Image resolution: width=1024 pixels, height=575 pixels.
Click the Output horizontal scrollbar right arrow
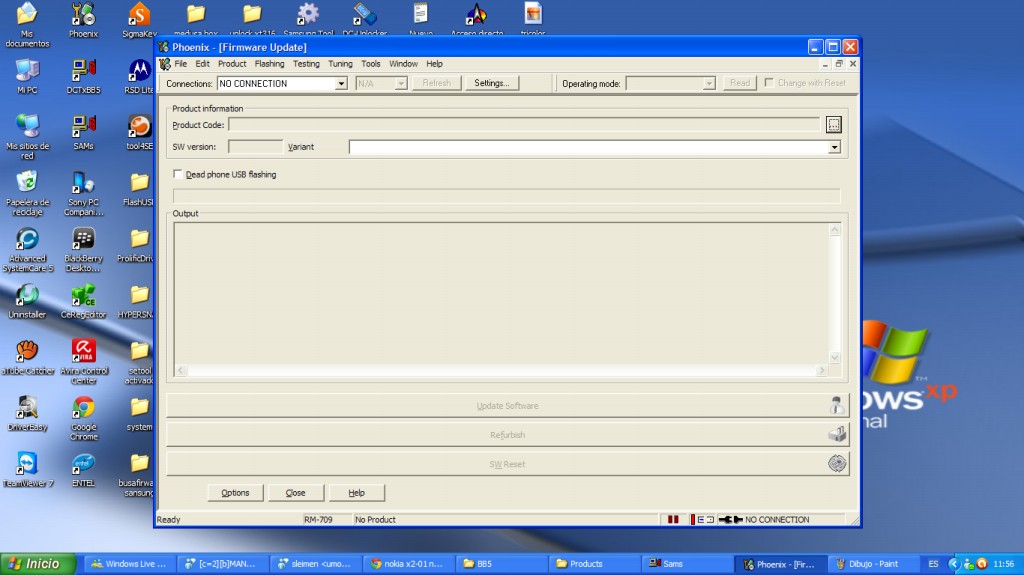coord(822,370)
